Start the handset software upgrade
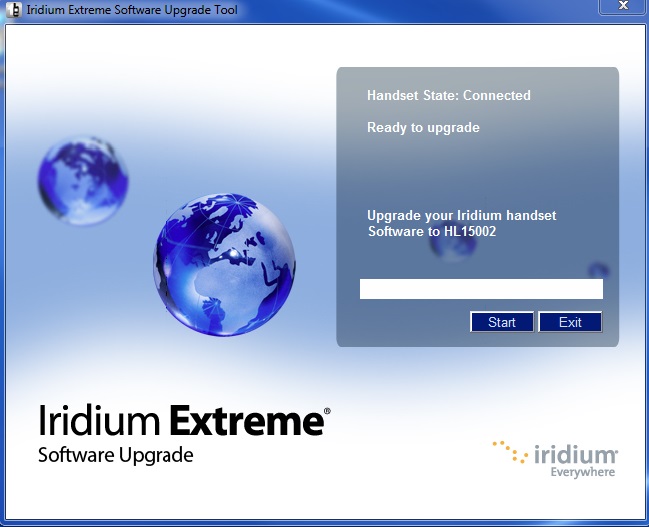 502,322
